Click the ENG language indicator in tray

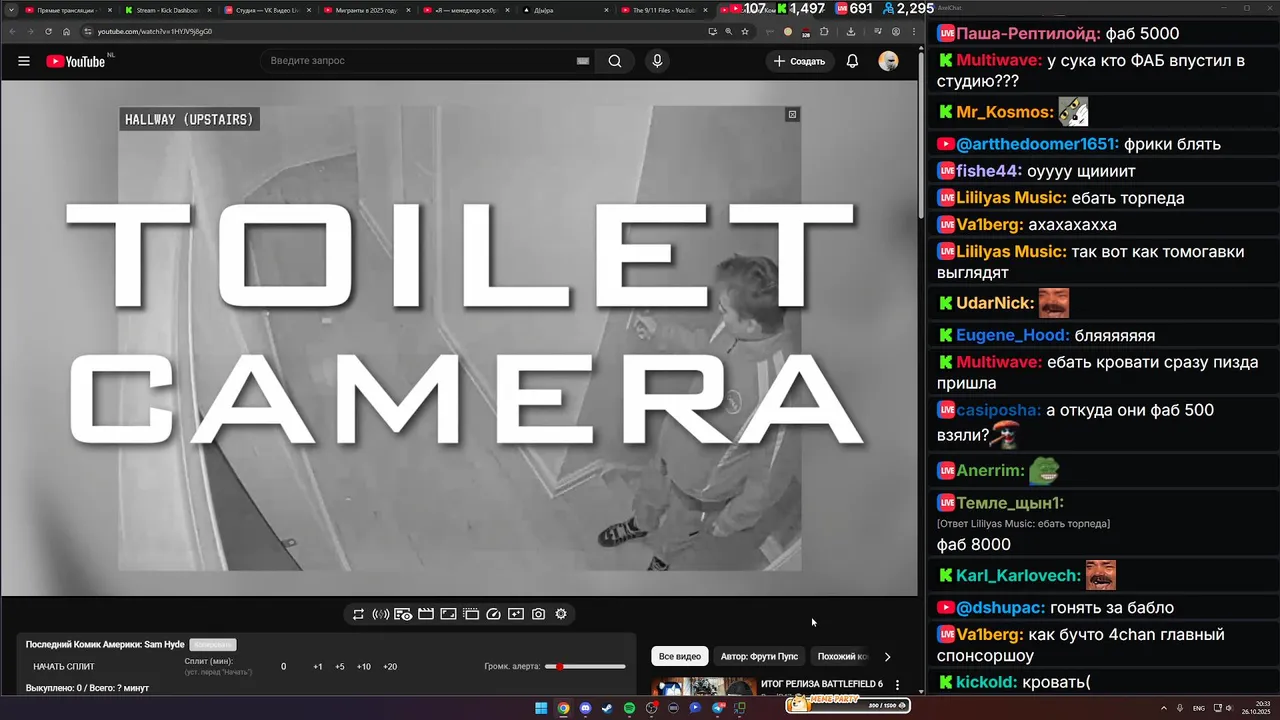(1199, 708)
